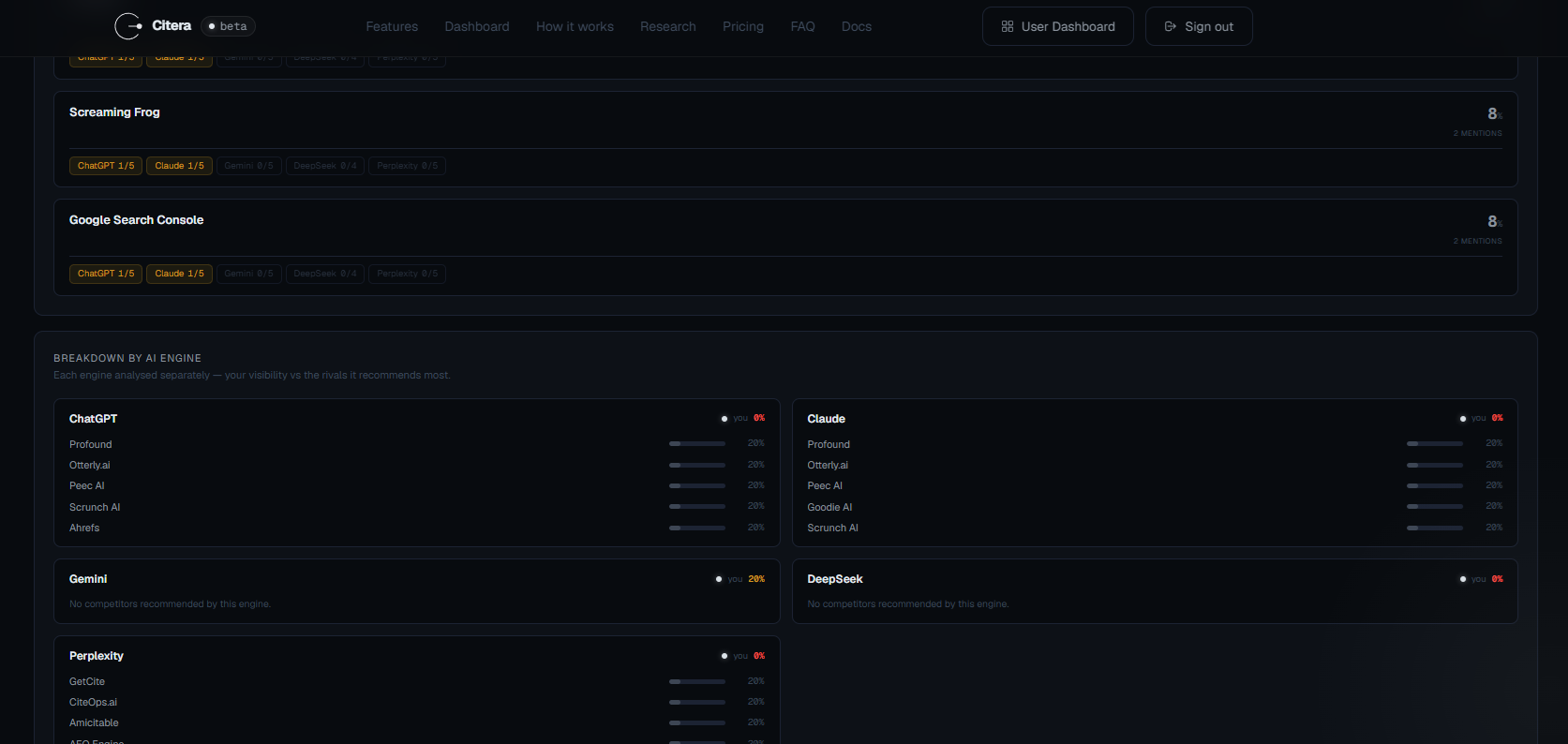This screenshot has width=1568, height=744.
Task: Click 'No competitors recommended' text in Gemini card
Action: 170,603
